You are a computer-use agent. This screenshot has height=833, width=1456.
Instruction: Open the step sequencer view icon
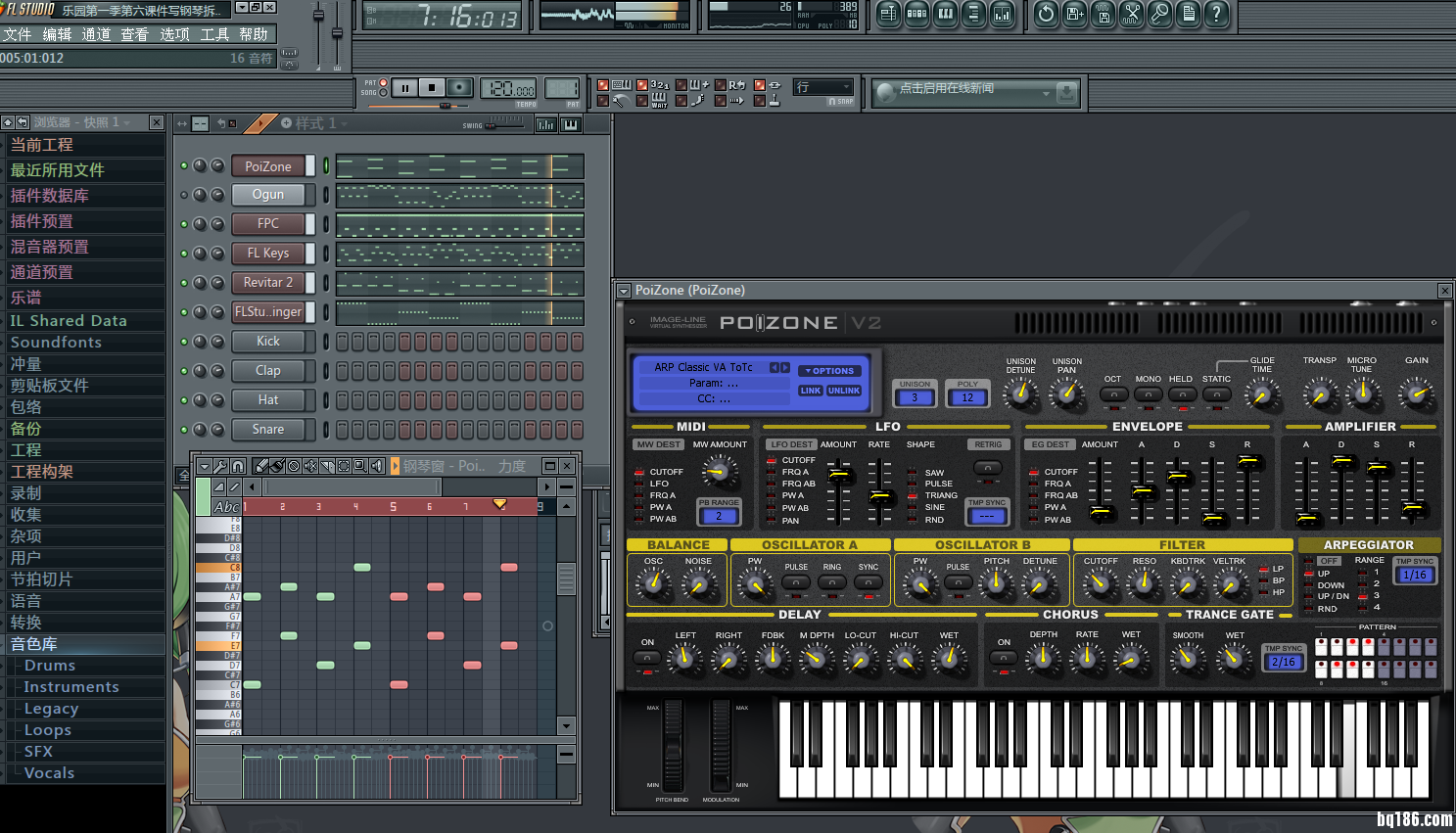click(916, 14)
